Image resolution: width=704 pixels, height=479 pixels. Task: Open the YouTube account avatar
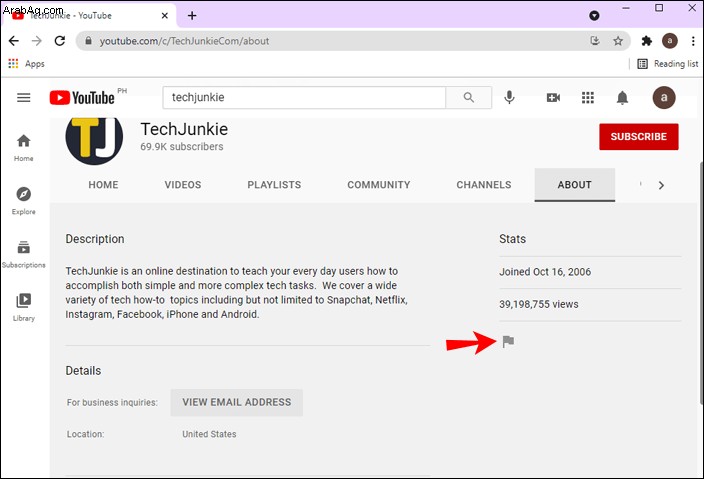(664, 97)
